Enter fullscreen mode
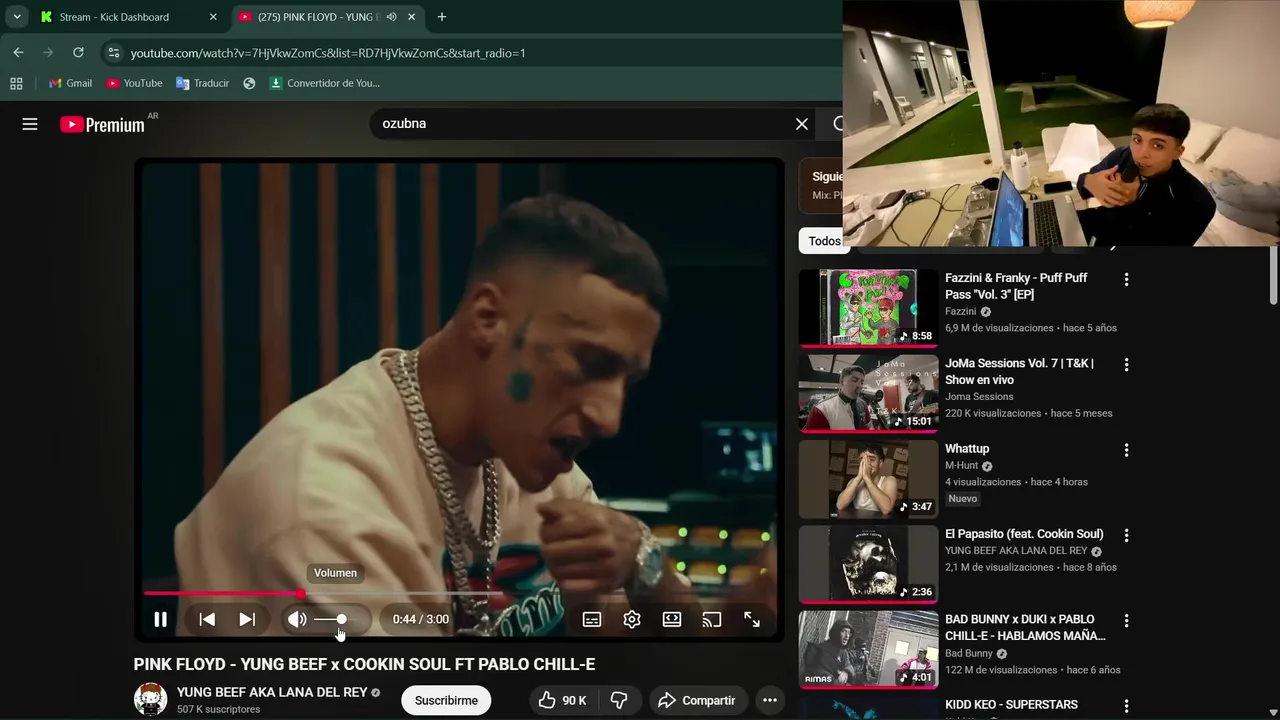Screen dimensions: 1280x720 click(752, 619)
